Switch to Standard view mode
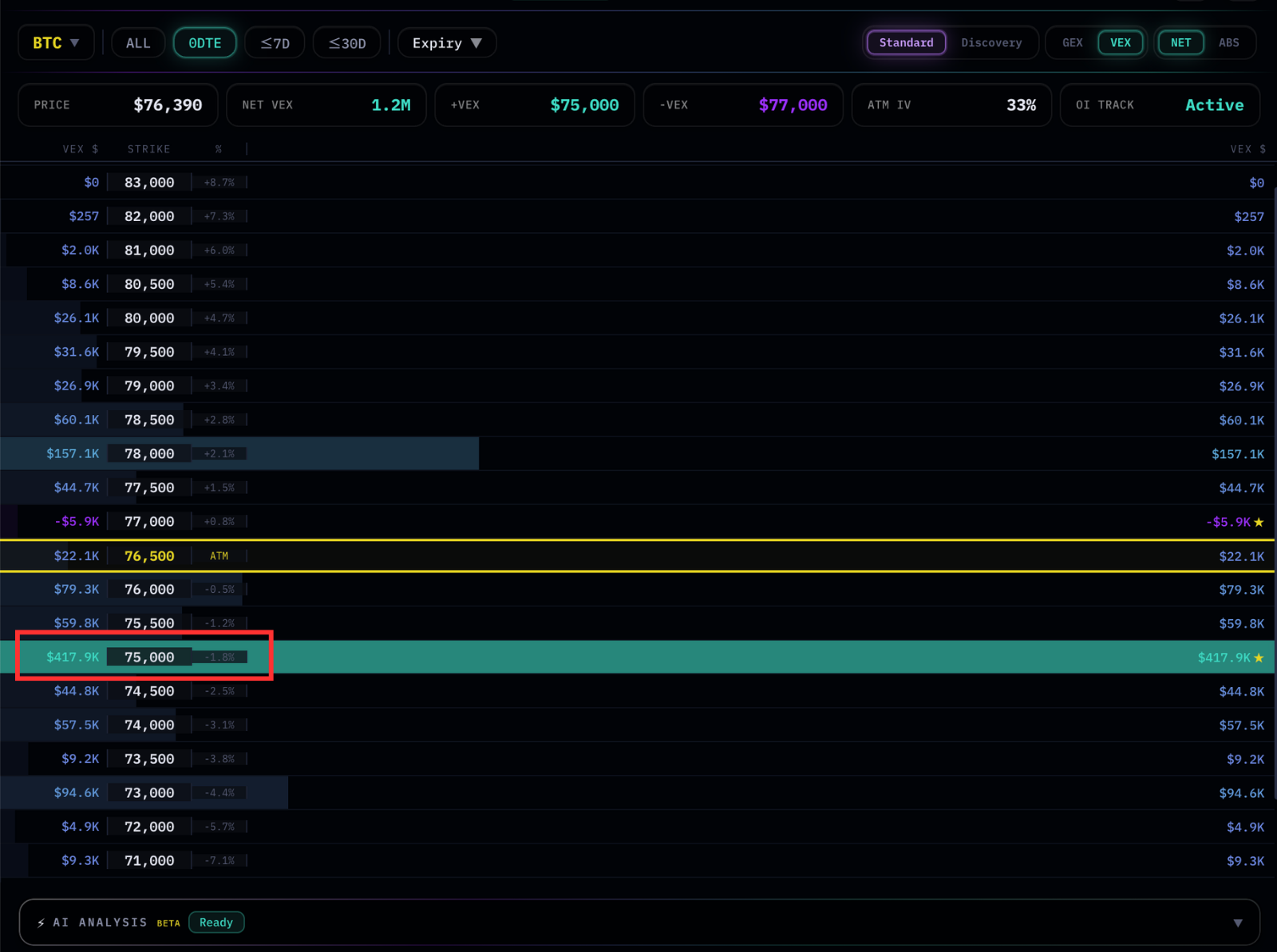 pos(906,43)
